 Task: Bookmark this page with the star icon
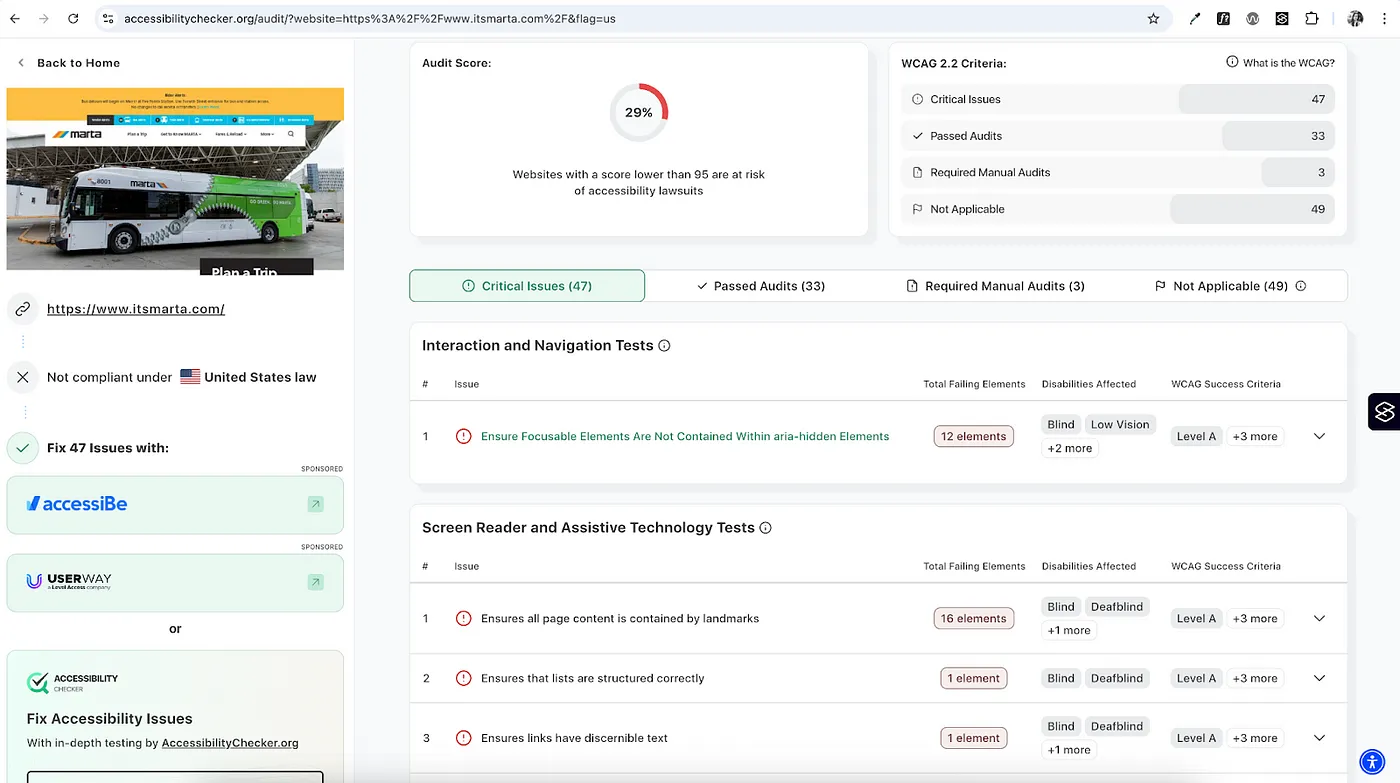coord(1153,18)
